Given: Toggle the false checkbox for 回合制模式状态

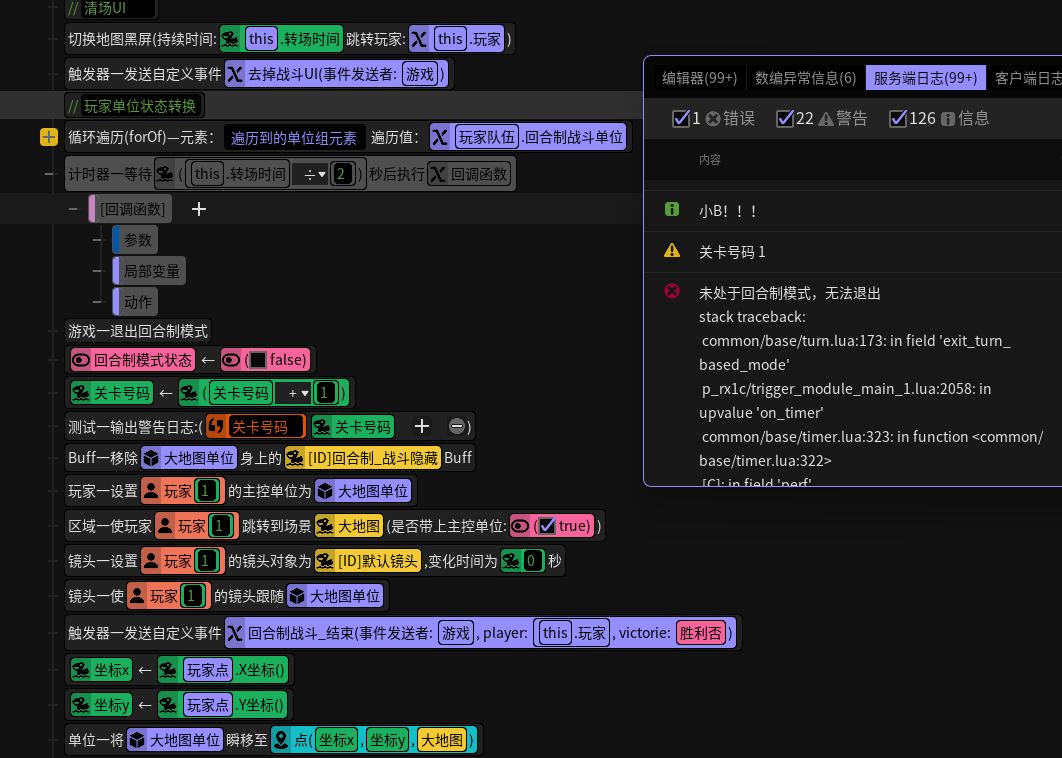Looking at the screenshot, I should pos(258,360).
